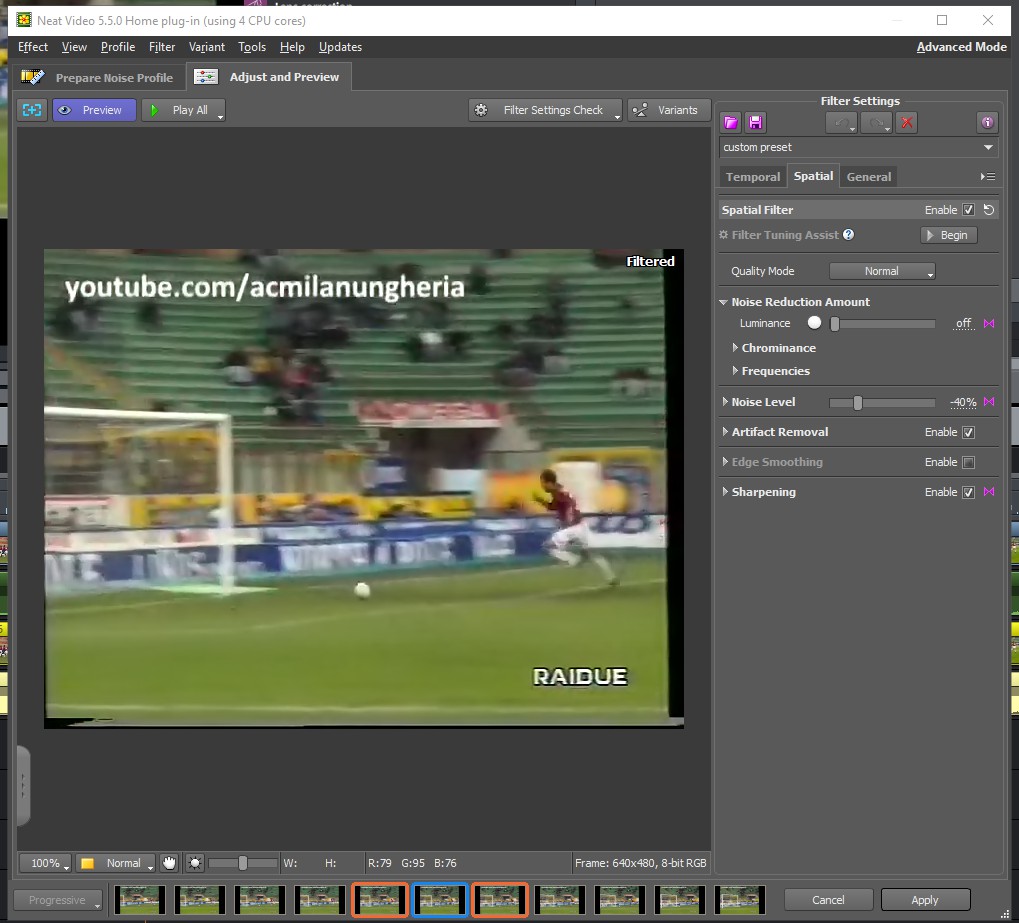Click the brightness sun icon

click(195, 863)
